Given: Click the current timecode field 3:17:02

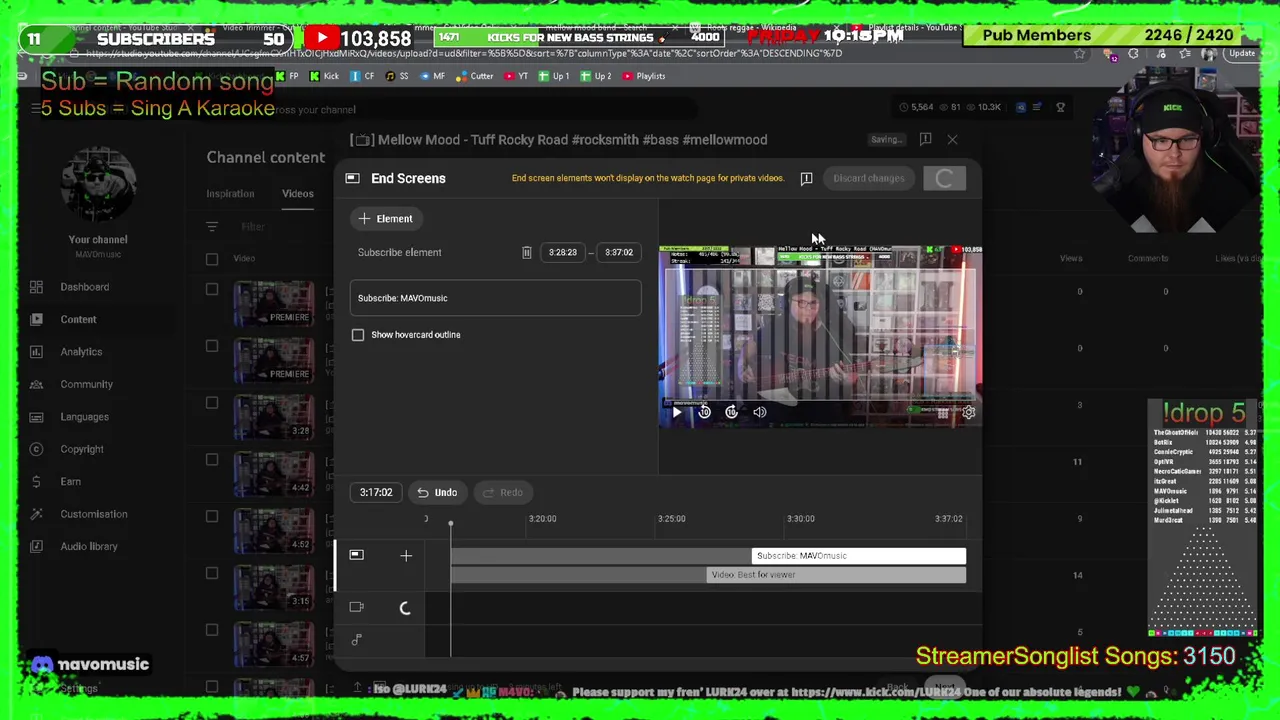Looking at the screenshot, I should (376, 492).
